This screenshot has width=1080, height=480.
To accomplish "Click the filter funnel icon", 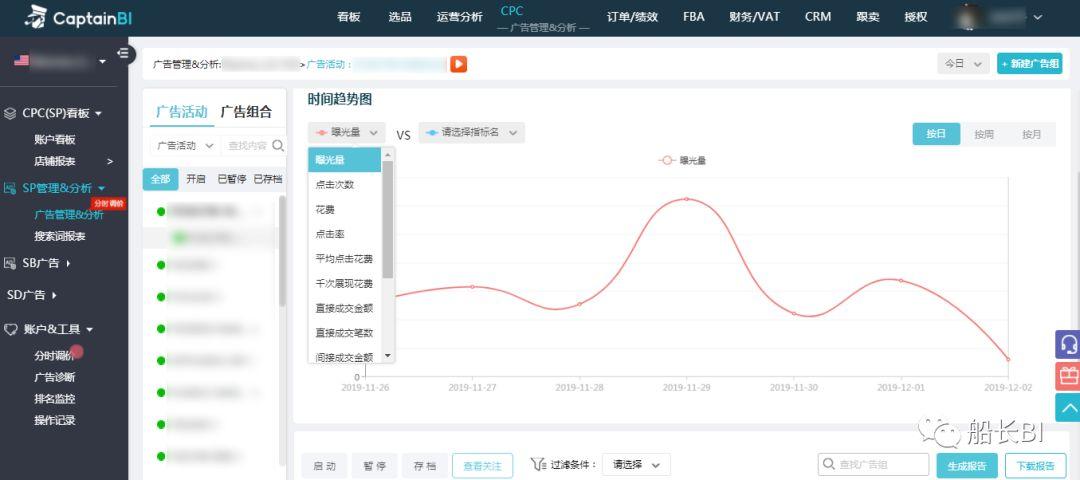I will point(538,465).
